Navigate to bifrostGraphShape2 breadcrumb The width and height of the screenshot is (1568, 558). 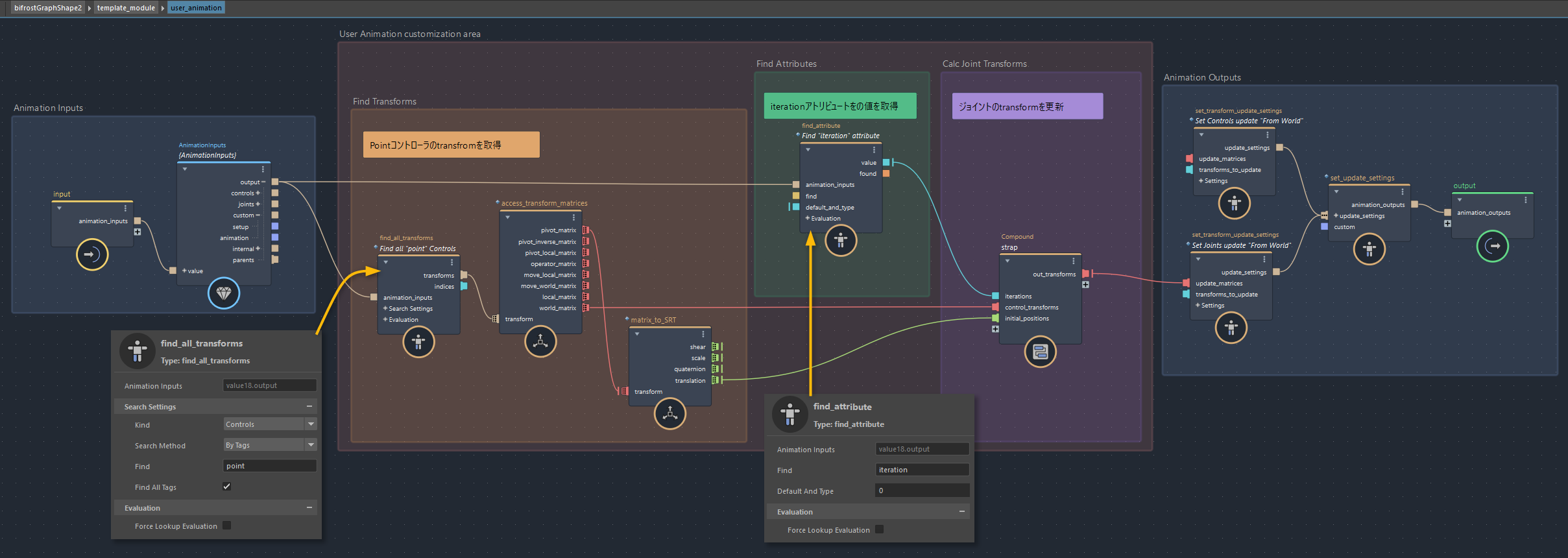(48, 8)
